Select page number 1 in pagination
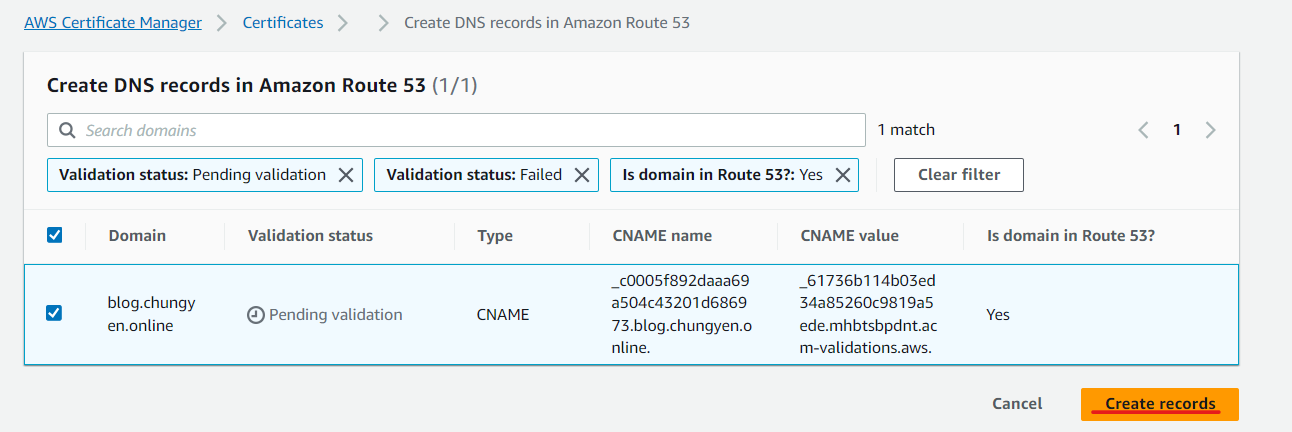 tap(1178, 130)
